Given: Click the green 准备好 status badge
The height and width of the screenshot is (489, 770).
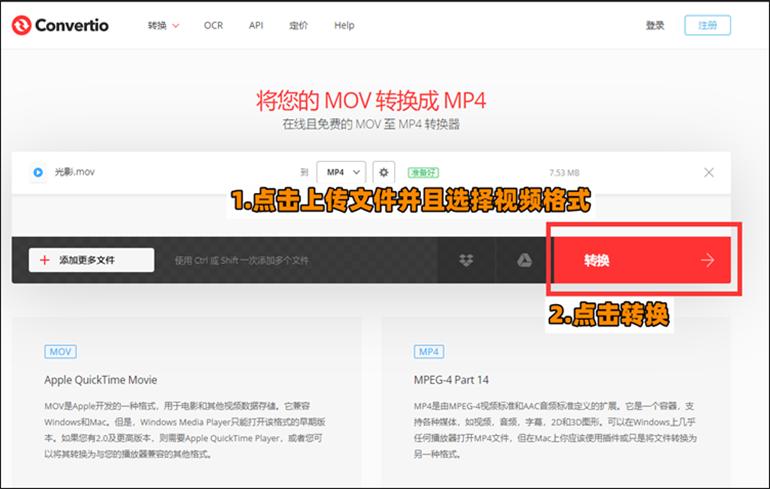Looking at the screenshot, I should click(x=423, y=173).
